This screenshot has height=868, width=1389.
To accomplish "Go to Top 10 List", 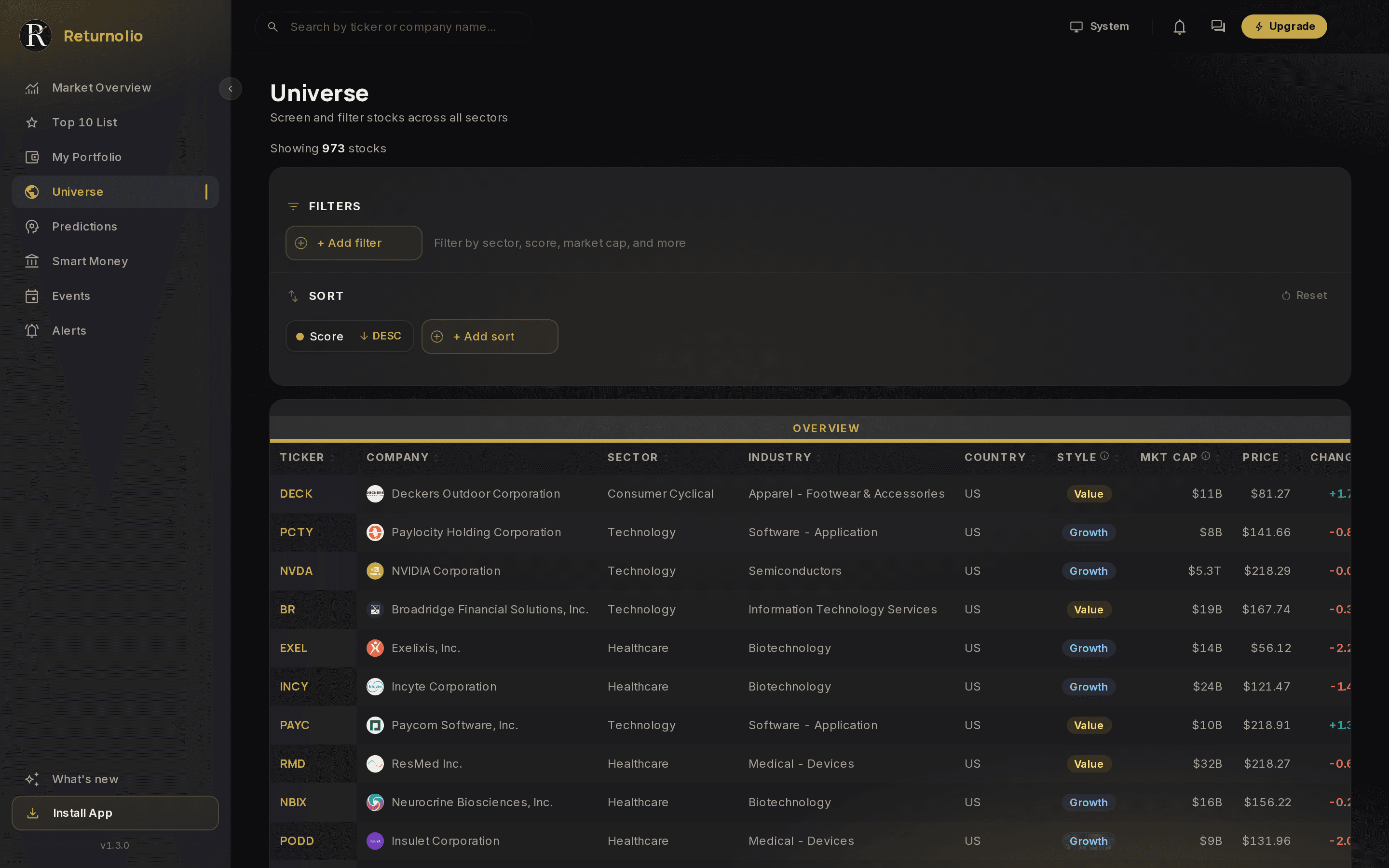I will (x=115, y=122).
